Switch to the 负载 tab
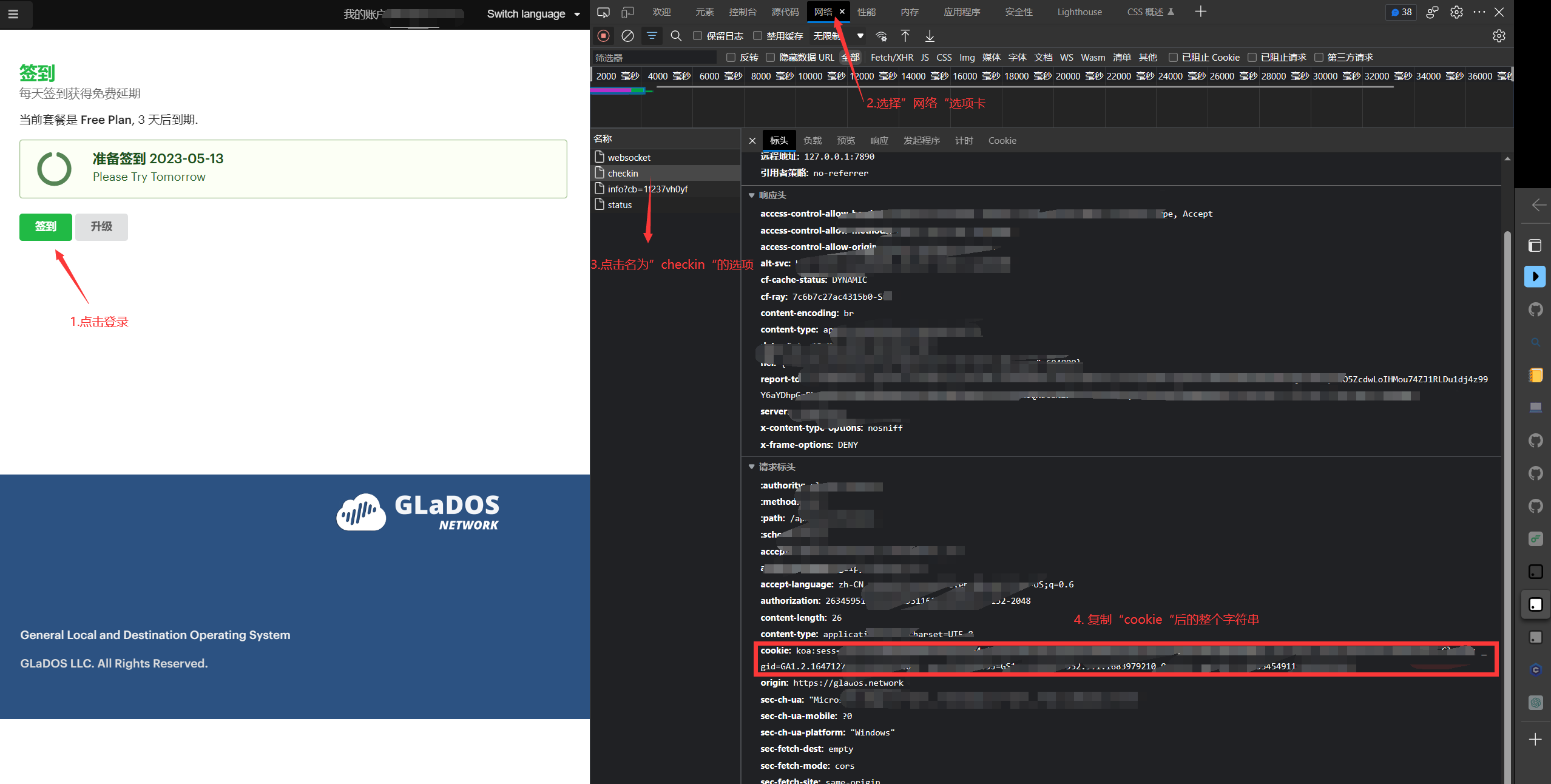This screenshot has width=1551, height=784. click(812, 140)
